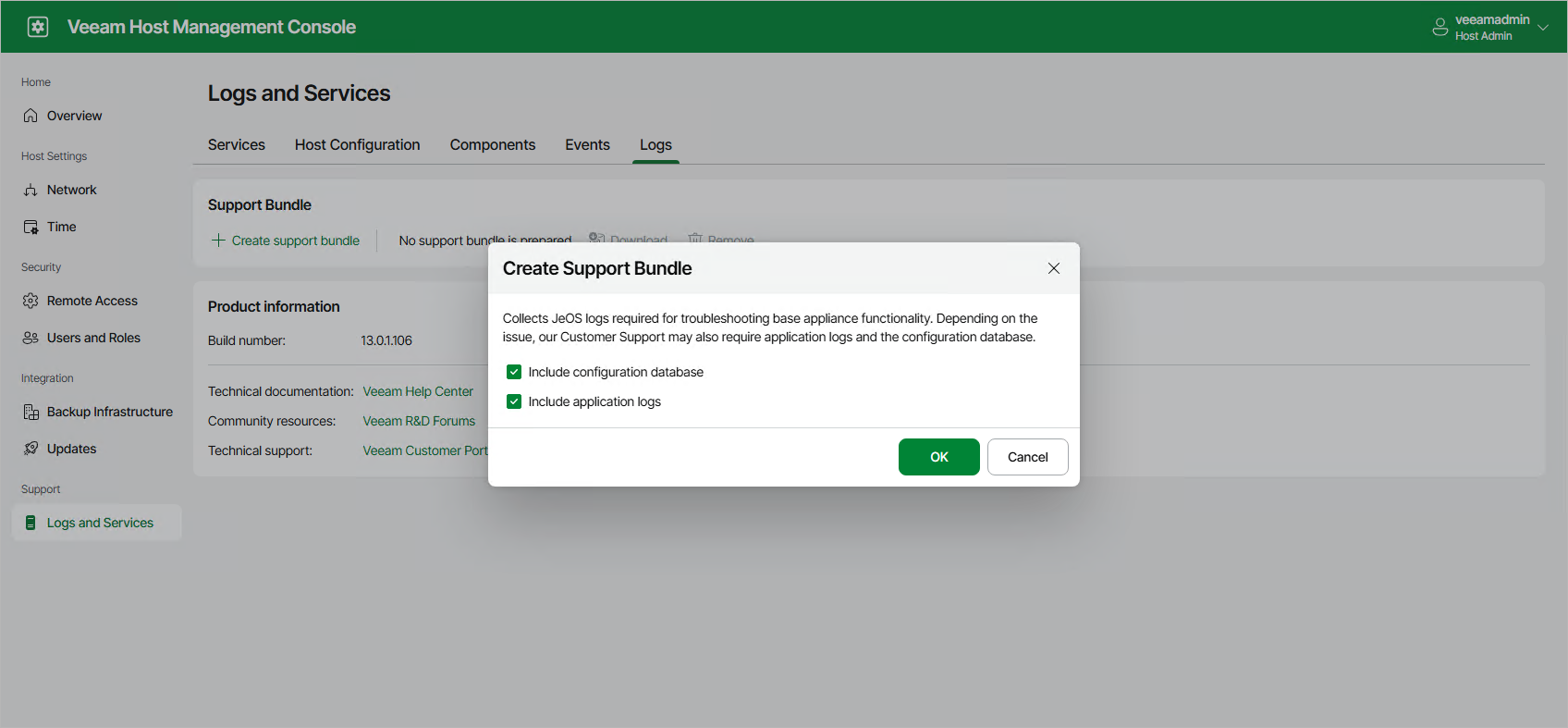Navigate to Updates page
The width and height of the screenshot is (1568, 728).
(x=97, y=449)
